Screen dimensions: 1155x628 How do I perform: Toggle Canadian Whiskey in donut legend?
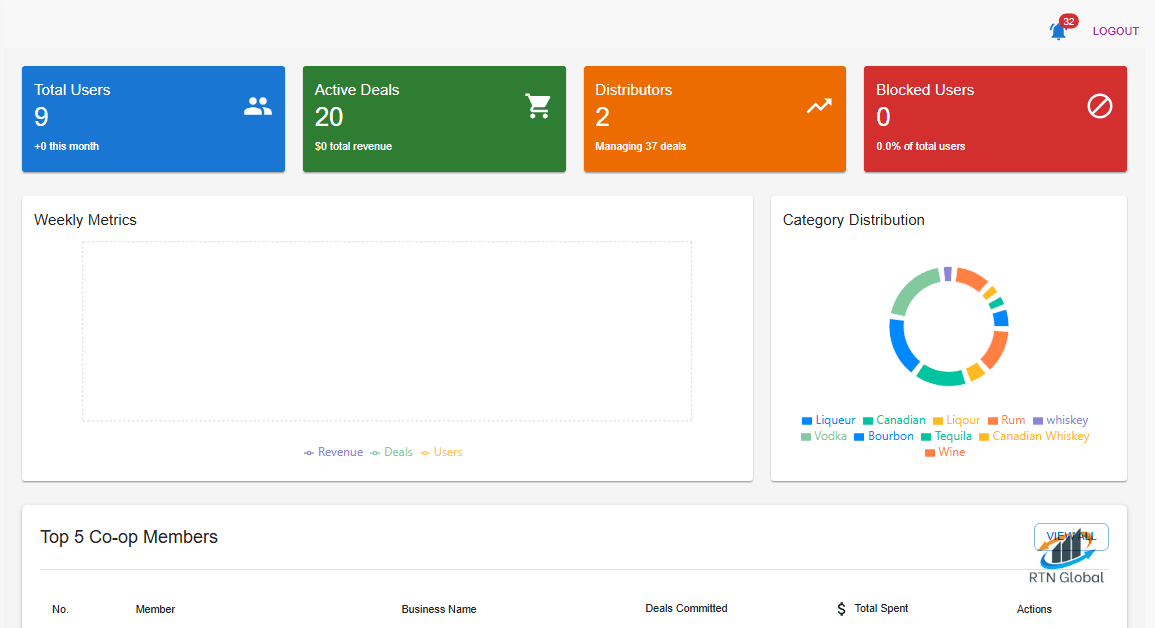coord(1034,437)
